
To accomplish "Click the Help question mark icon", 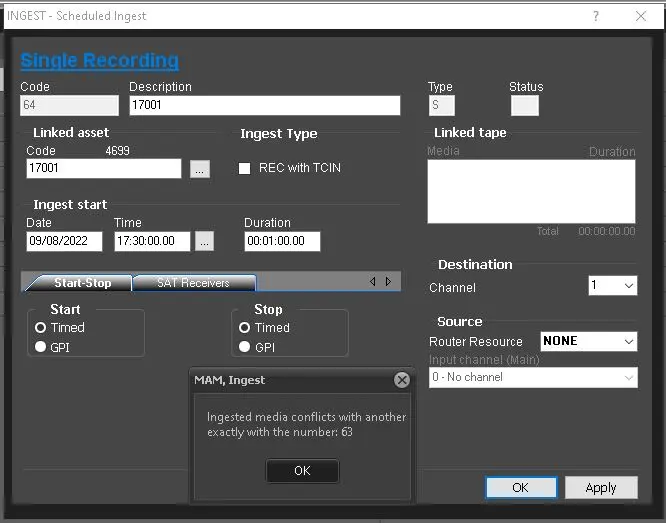I will (596, 16).
